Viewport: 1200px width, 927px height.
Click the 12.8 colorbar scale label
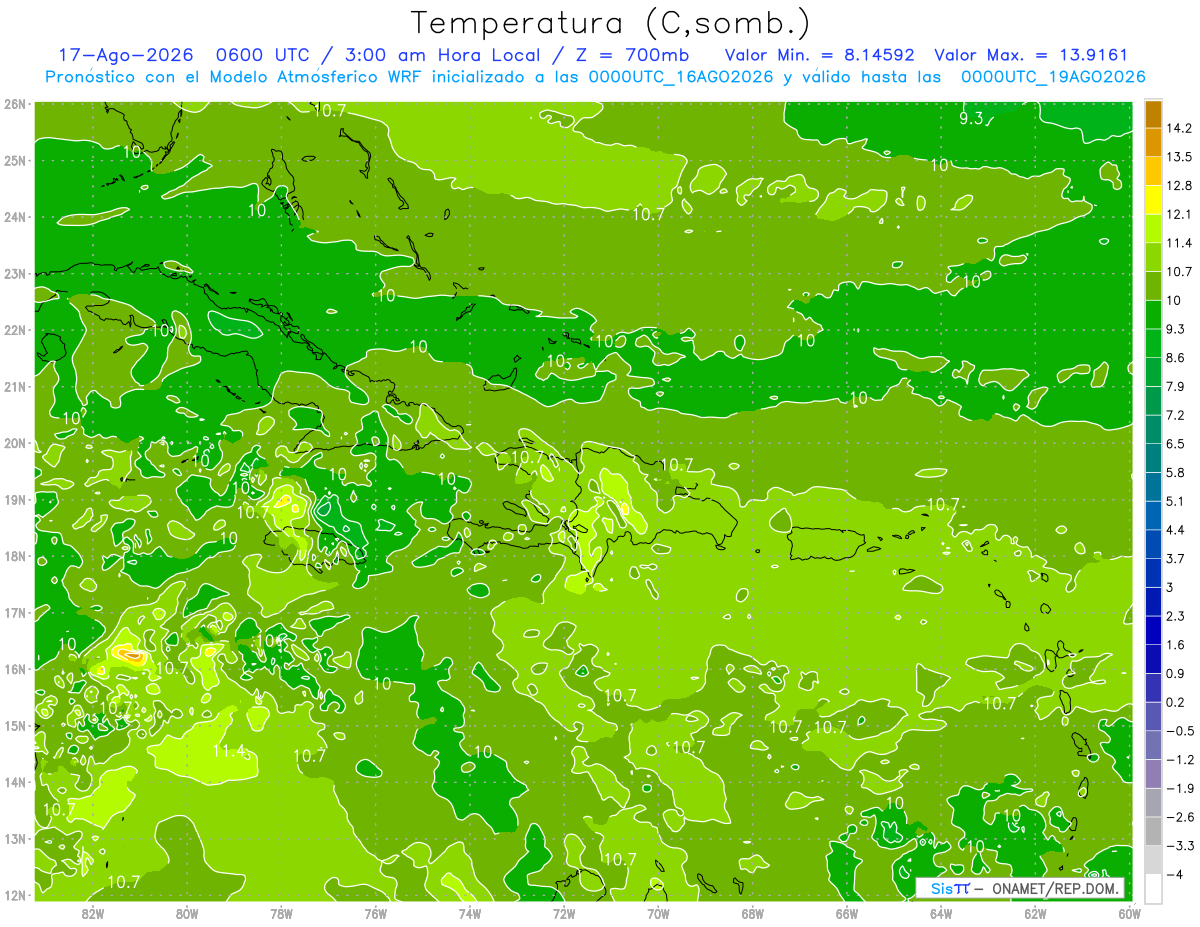point(1178,186)
